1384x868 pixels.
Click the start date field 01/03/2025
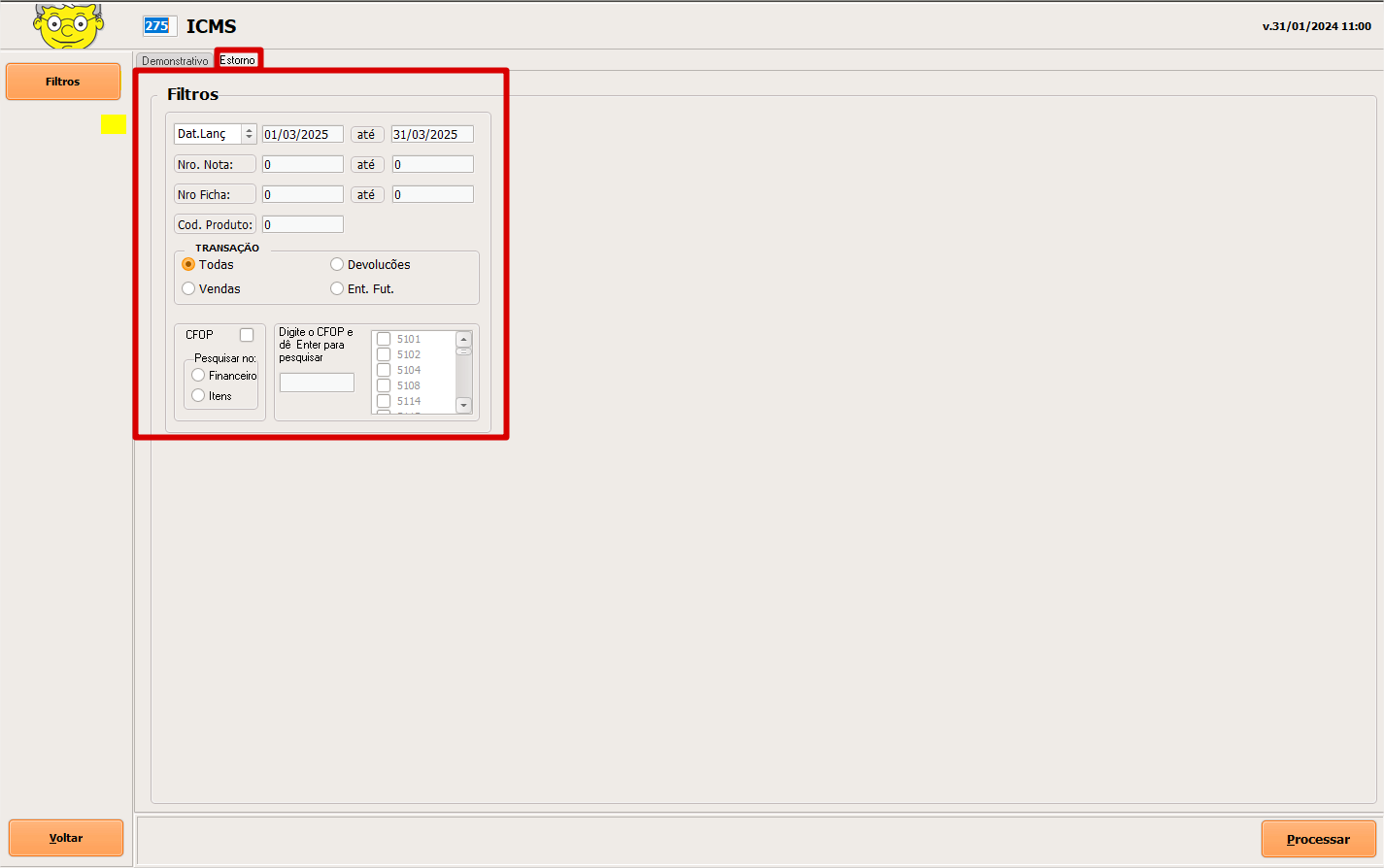click(302, 135)
